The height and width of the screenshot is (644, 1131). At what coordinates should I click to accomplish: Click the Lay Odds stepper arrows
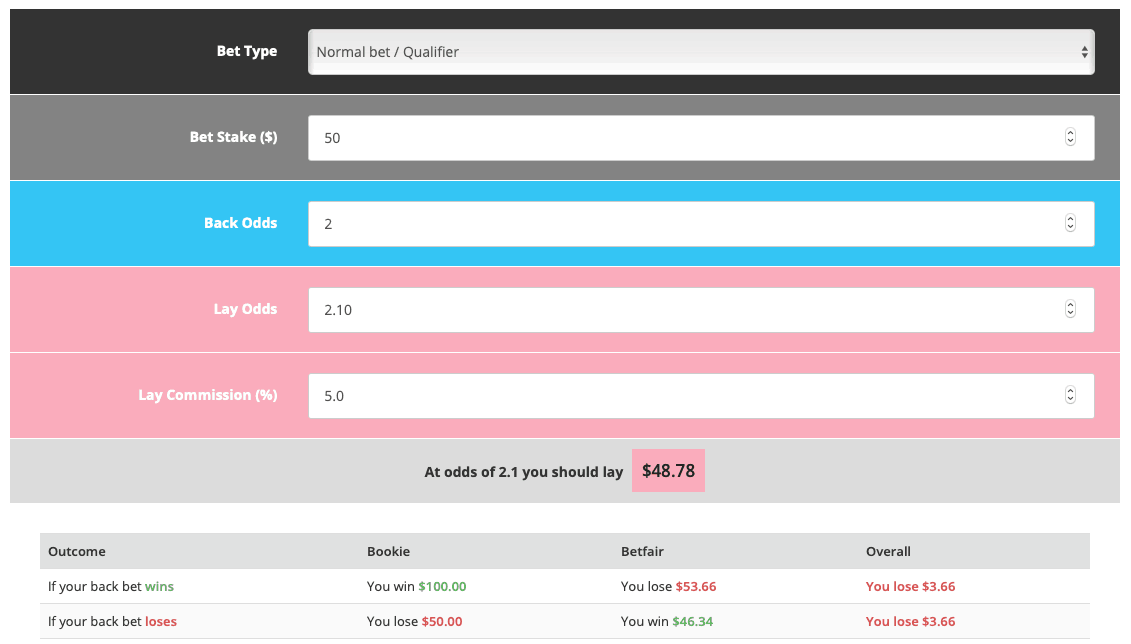(1070, 309)
